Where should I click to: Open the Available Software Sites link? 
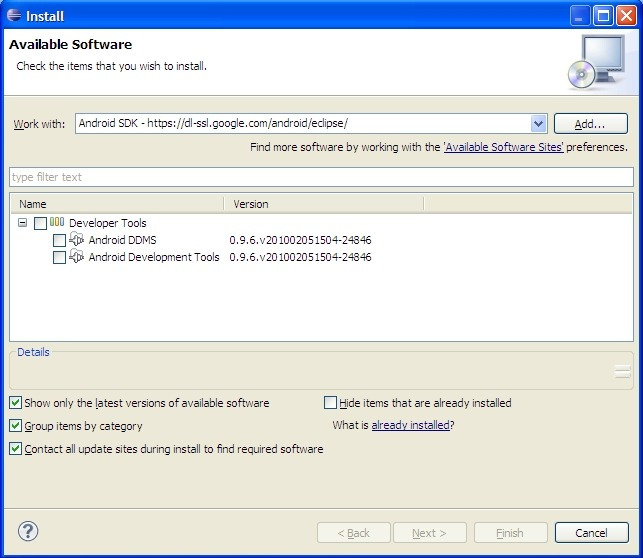tap(504, 147)
